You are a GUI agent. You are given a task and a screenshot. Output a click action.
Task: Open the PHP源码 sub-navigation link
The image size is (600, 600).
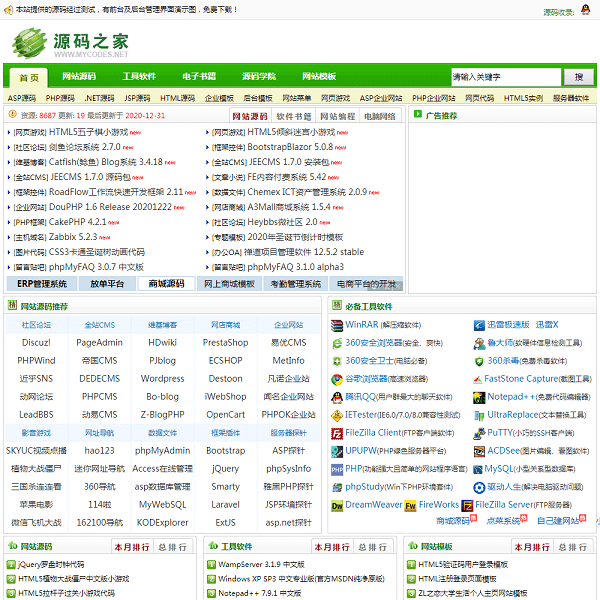[60, 98]
